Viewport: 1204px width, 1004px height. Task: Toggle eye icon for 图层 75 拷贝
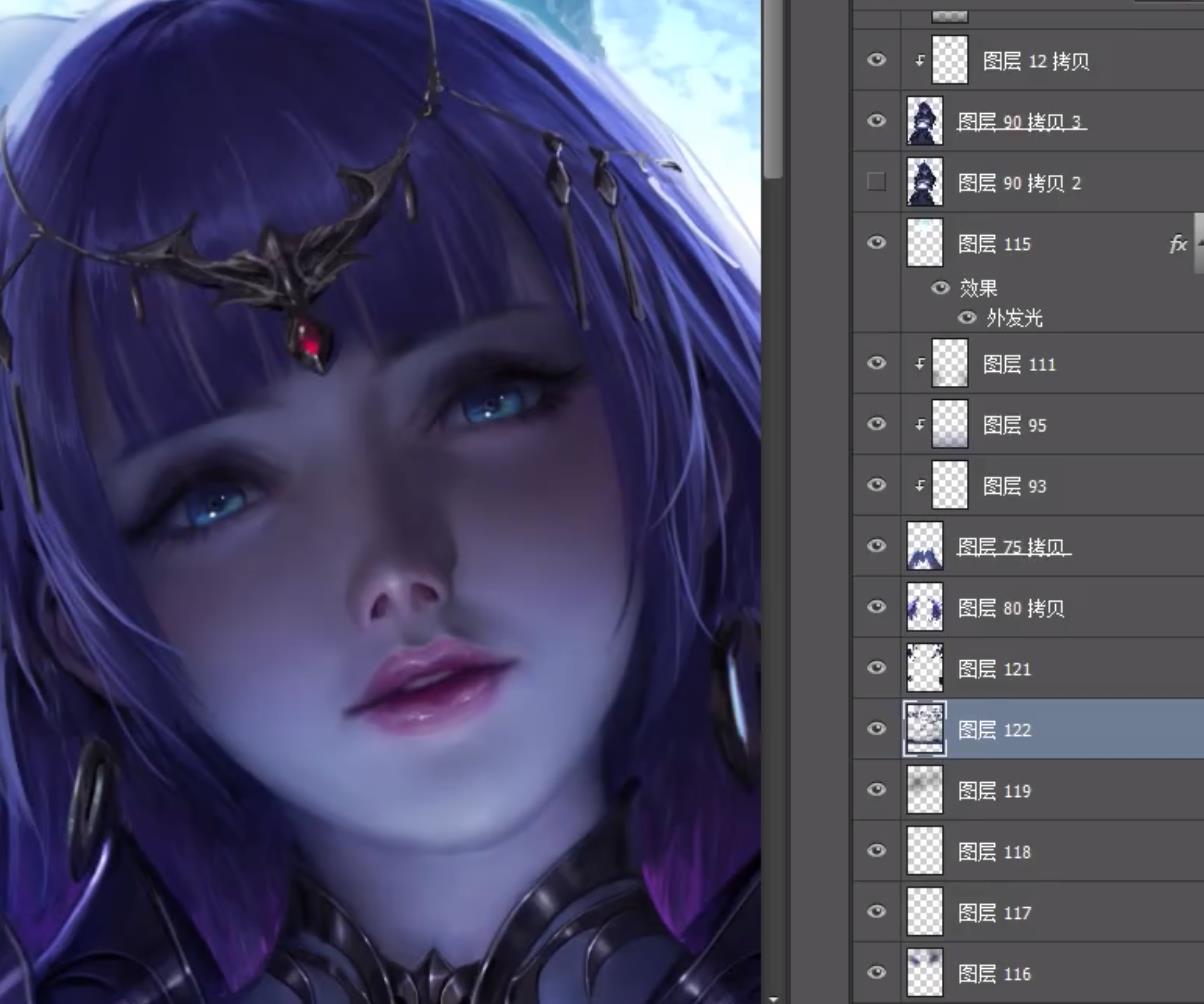[876, 547]
